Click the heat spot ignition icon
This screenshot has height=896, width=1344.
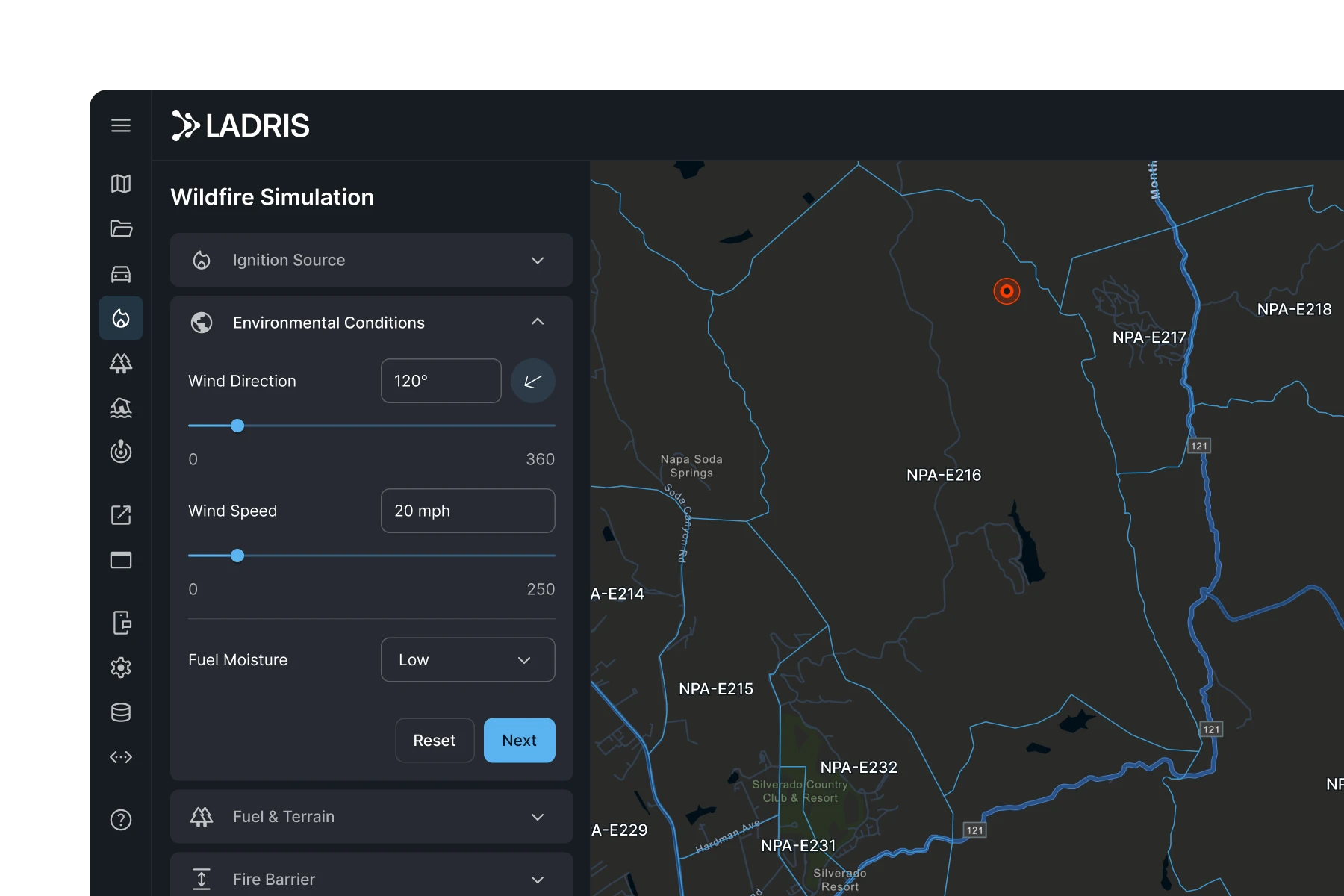pyautogui.click(x=120, y=452)
